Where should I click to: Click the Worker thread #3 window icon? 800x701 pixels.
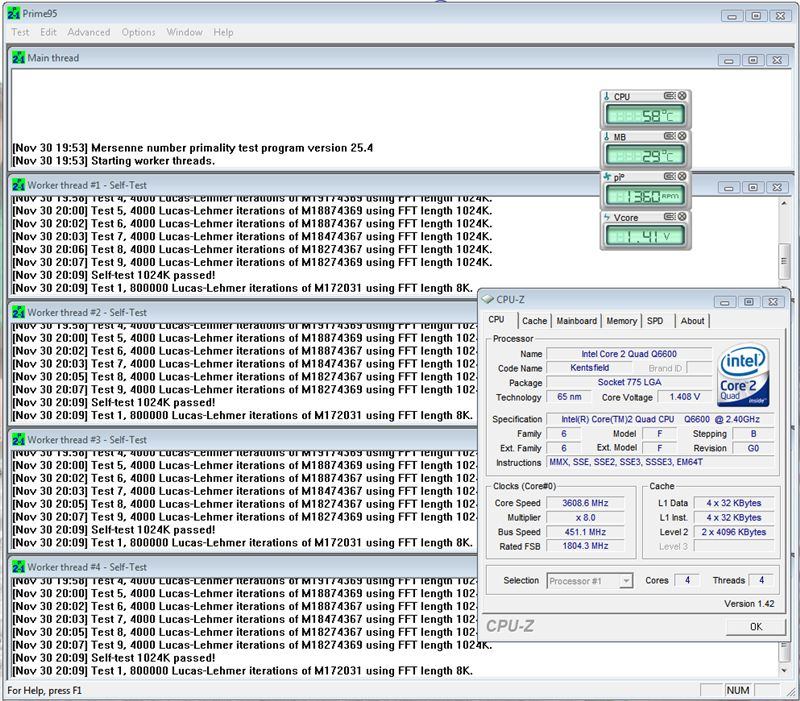point(18,439)
